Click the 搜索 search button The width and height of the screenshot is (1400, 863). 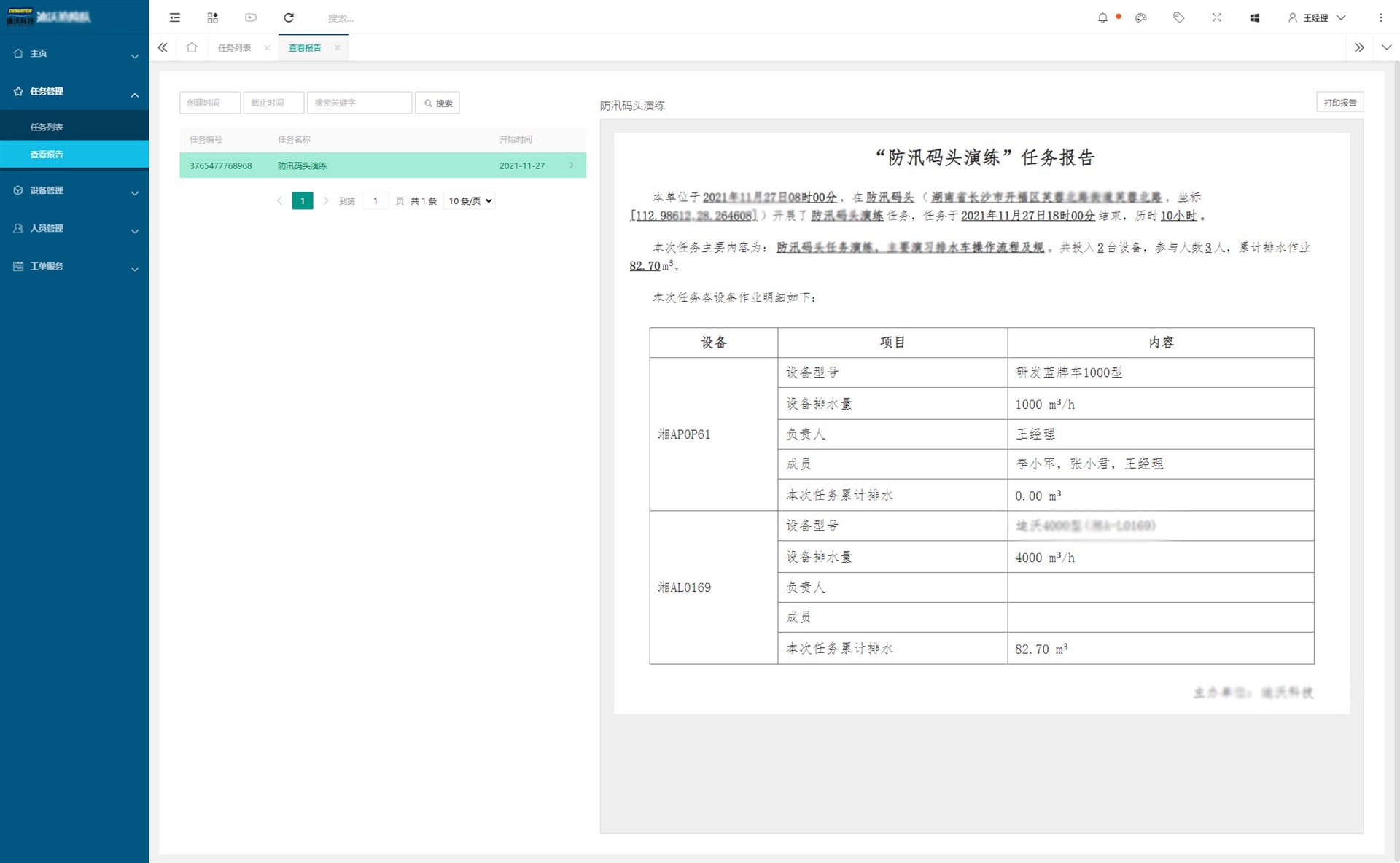437,103
